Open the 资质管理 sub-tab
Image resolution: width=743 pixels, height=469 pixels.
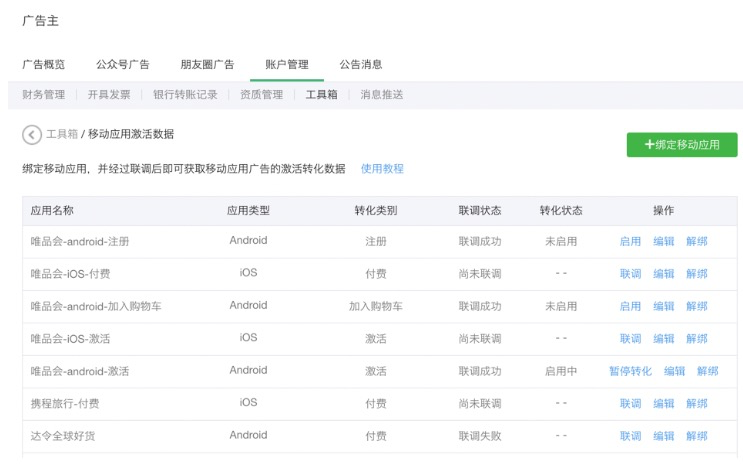click(261, 95)
